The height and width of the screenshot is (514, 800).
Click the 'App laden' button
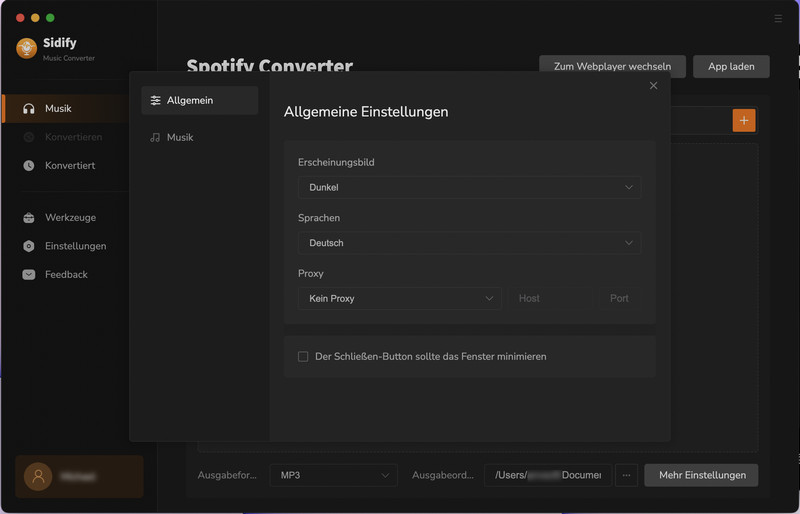[731, 66]
